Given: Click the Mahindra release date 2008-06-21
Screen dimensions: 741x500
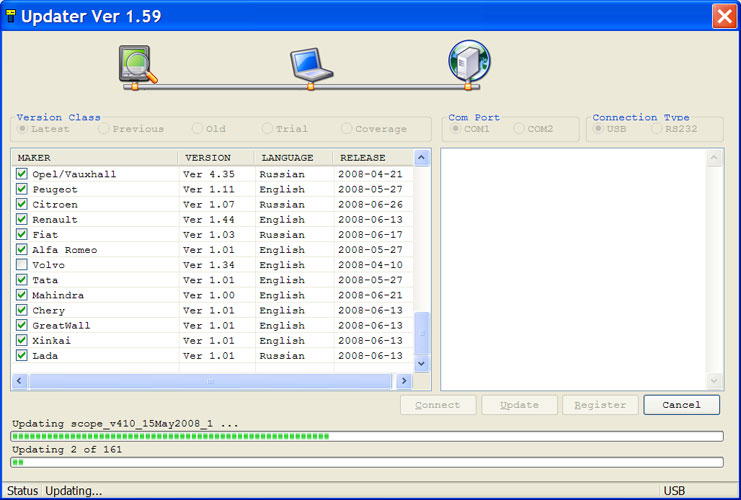Looking at the screenshot, I should [370, 295].
